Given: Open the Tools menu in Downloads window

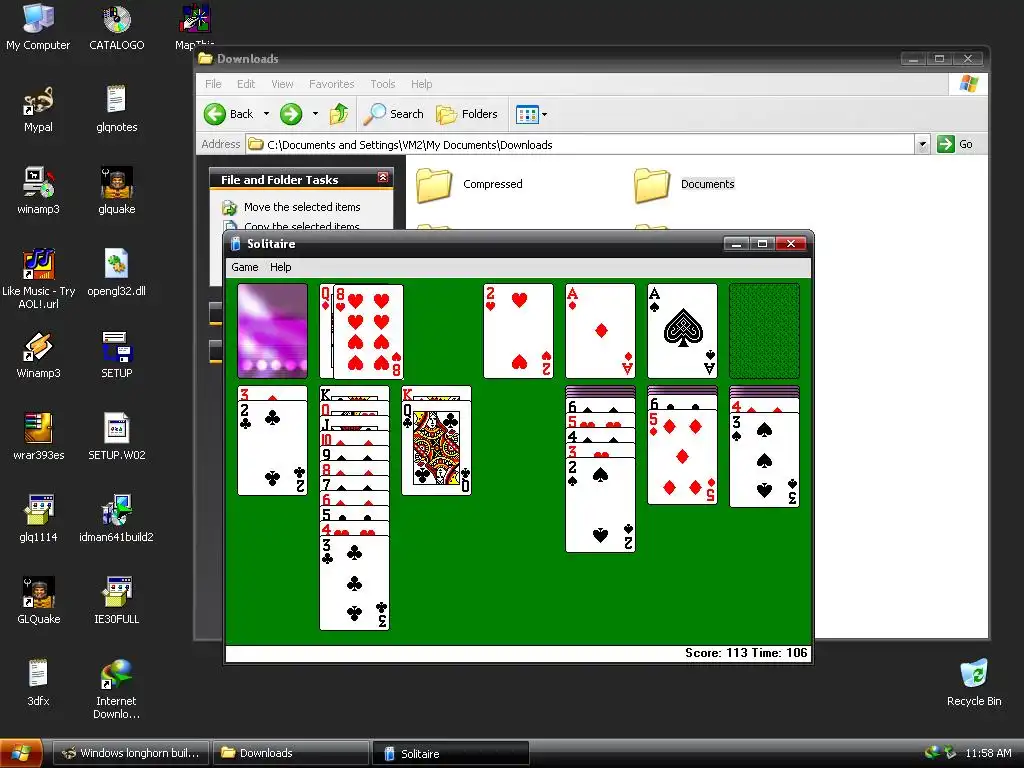Looking at the screenshot, I should point(383,84).
